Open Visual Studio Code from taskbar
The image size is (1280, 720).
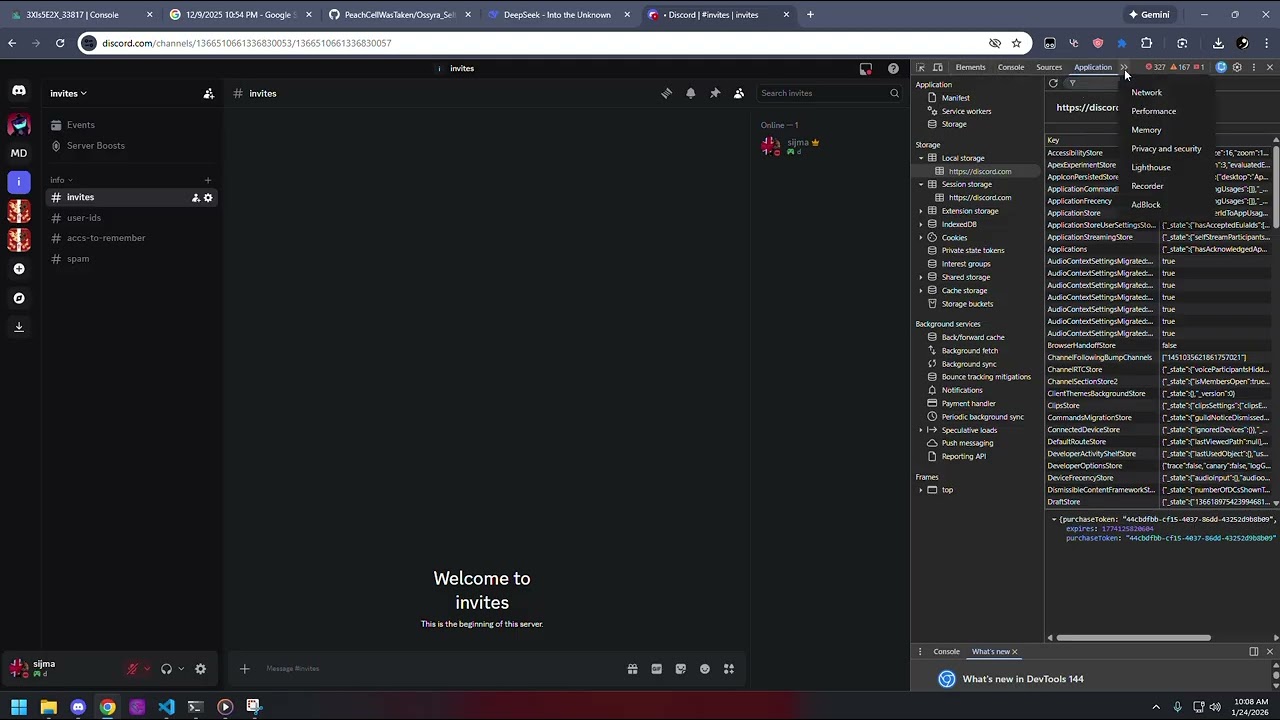click(166, 707)
